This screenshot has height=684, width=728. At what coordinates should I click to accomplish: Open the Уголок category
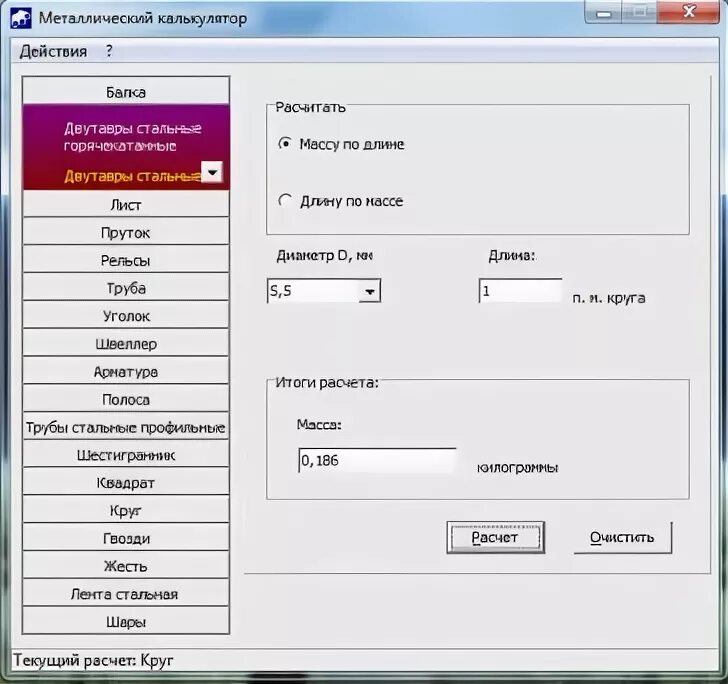pos(126,316)
